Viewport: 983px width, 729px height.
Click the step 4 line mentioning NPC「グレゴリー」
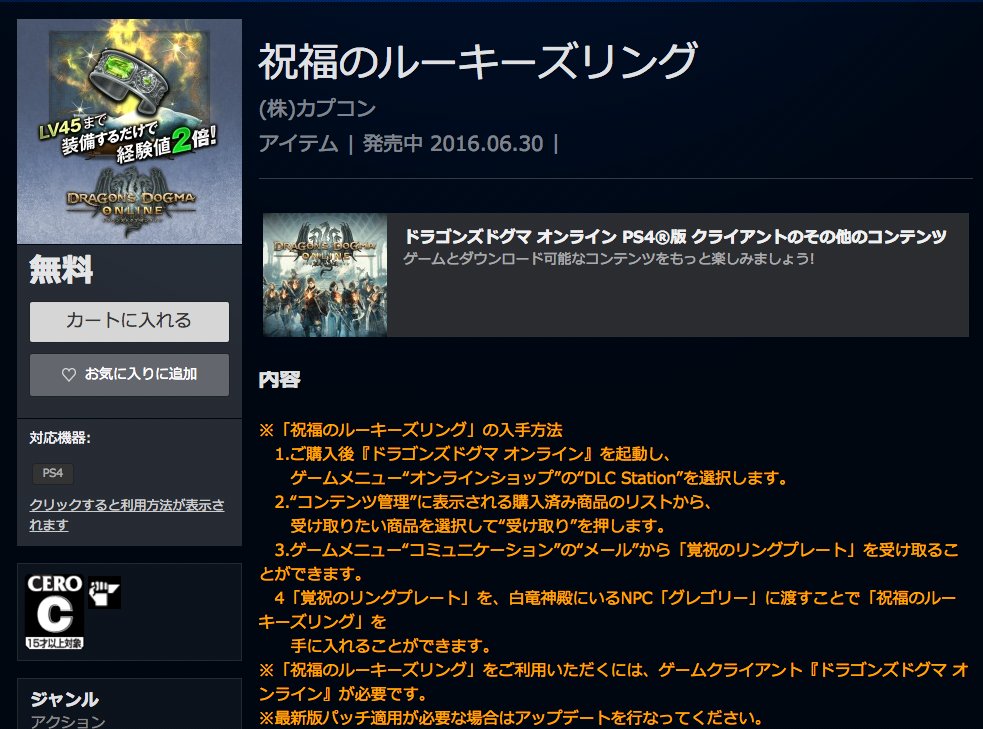click(x=607, y=609)
